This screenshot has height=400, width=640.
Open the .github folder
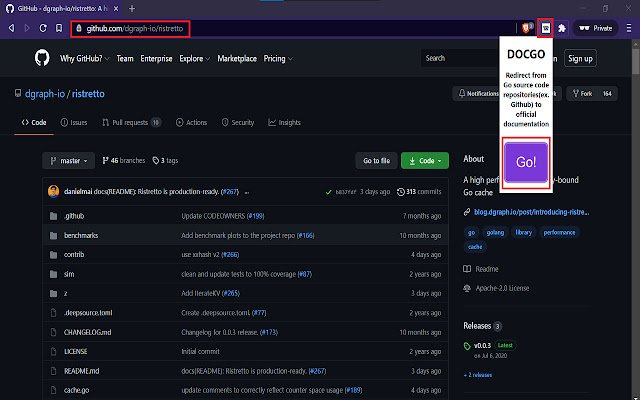click(74, 216)
